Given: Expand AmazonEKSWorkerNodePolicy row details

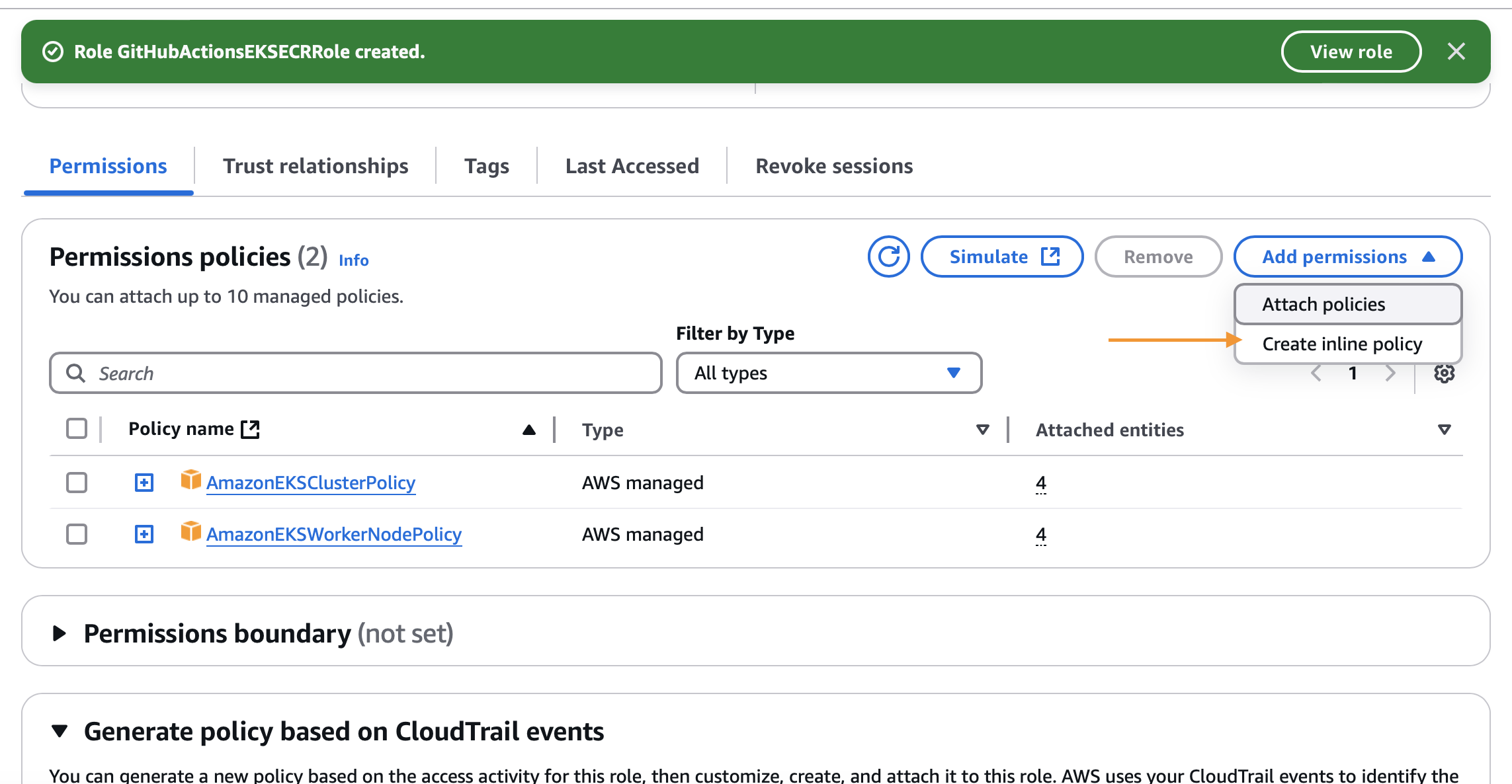Looking at the screenshot, I should [144, 534].
